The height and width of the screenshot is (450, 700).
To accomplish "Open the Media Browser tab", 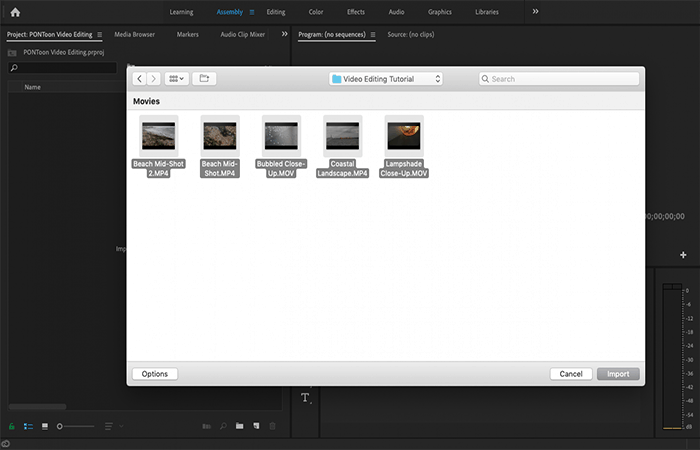I will click(134, 34).
